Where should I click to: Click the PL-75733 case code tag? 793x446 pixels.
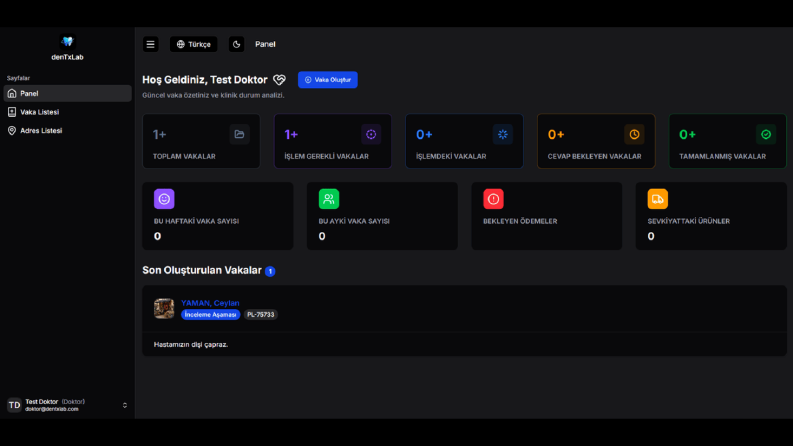click(261, 315)
